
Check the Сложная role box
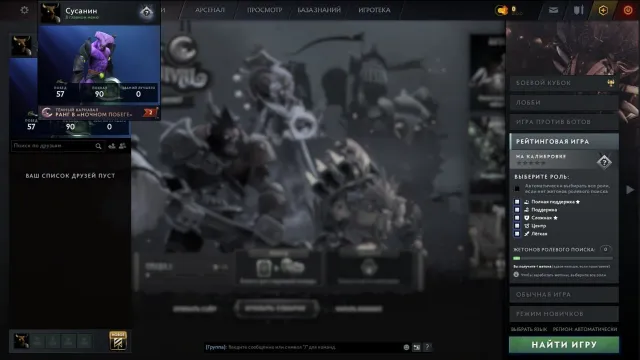[x=517, y=218]
